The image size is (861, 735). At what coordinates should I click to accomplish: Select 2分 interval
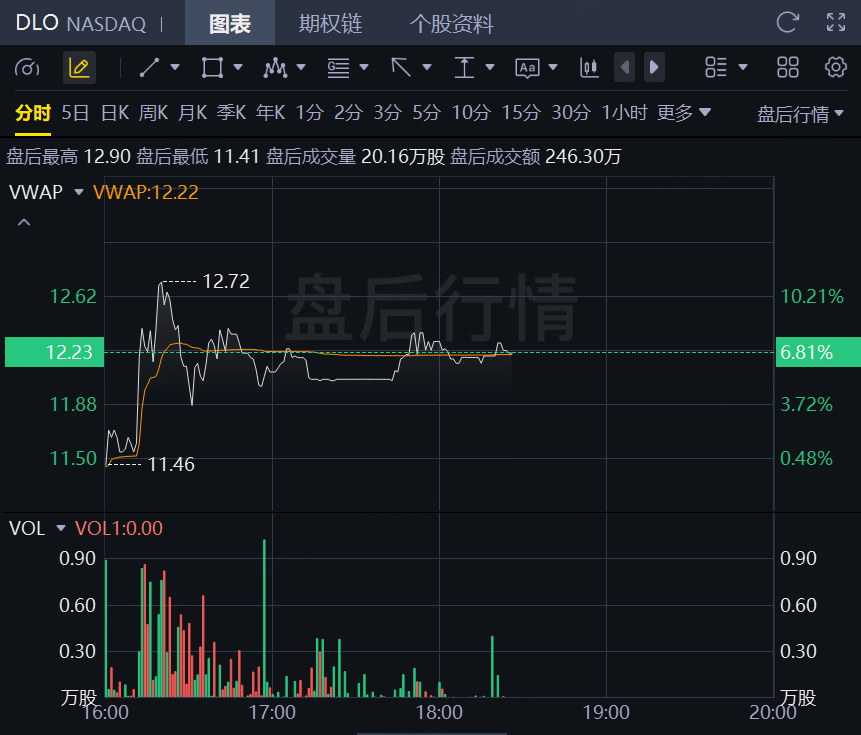348,113
